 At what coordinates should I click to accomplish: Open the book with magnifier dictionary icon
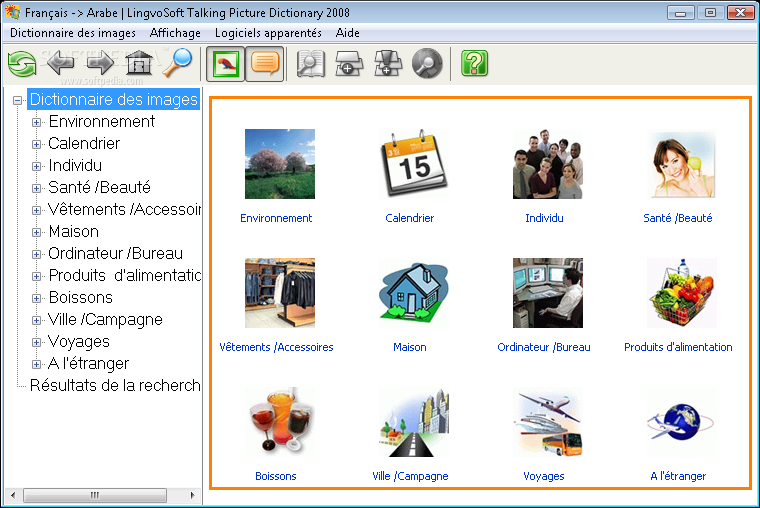311,64
